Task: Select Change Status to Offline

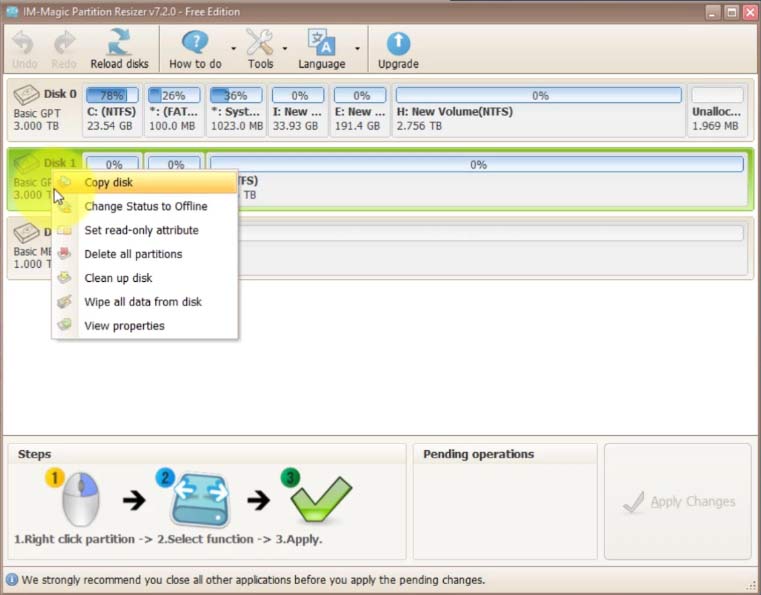Action: tap(145, 207)
